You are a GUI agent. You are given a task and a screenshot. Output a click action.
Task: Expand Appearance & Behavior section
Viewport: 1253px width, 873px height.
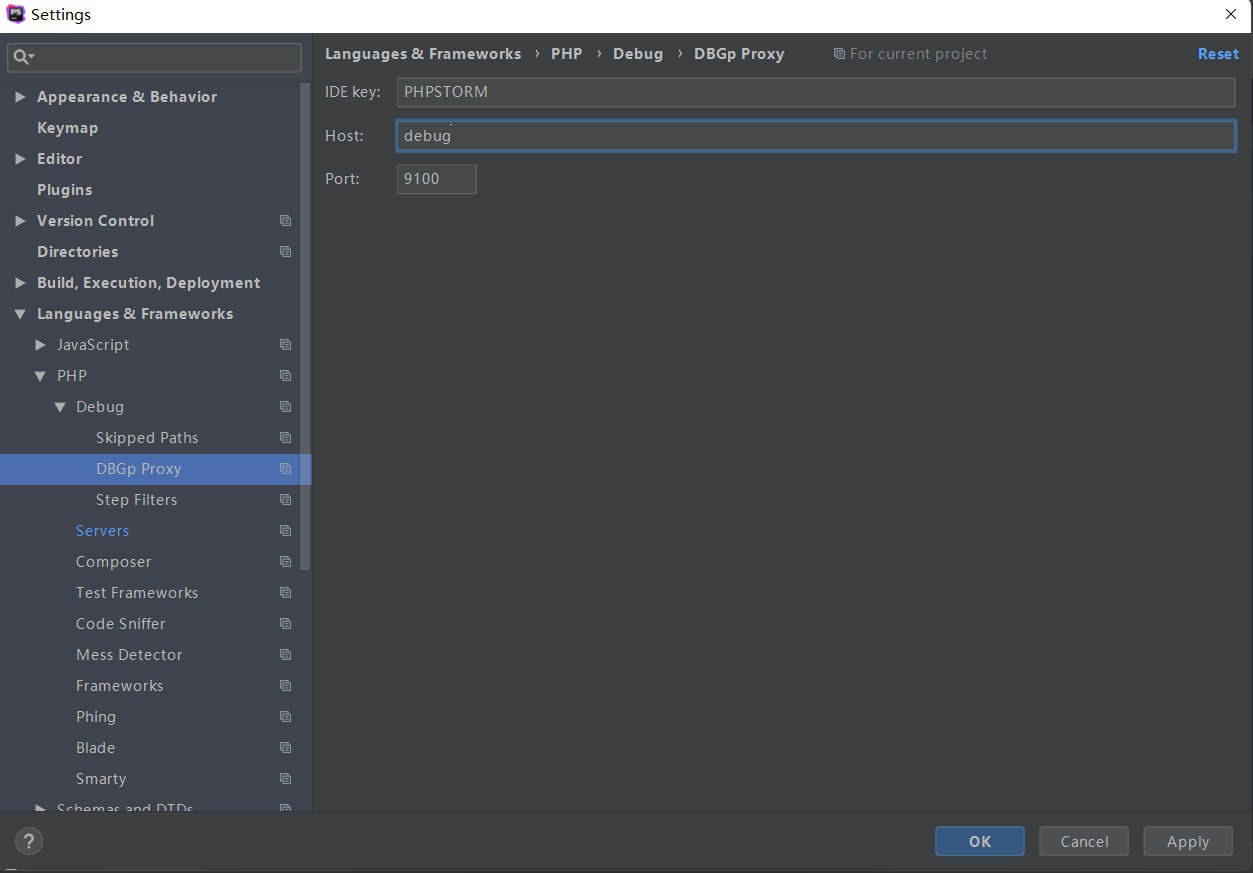[x=20, y=97]
